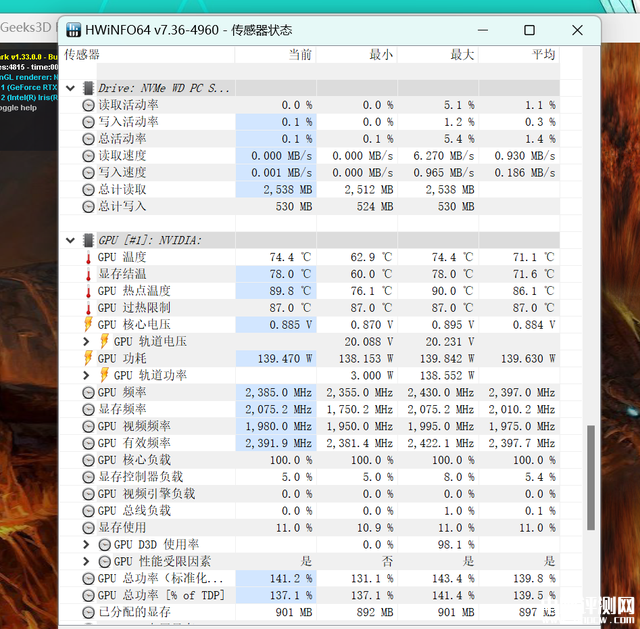Select the GPU 温度 row label
Viewport: 640px width, 629px height.
tap(122, 258)
